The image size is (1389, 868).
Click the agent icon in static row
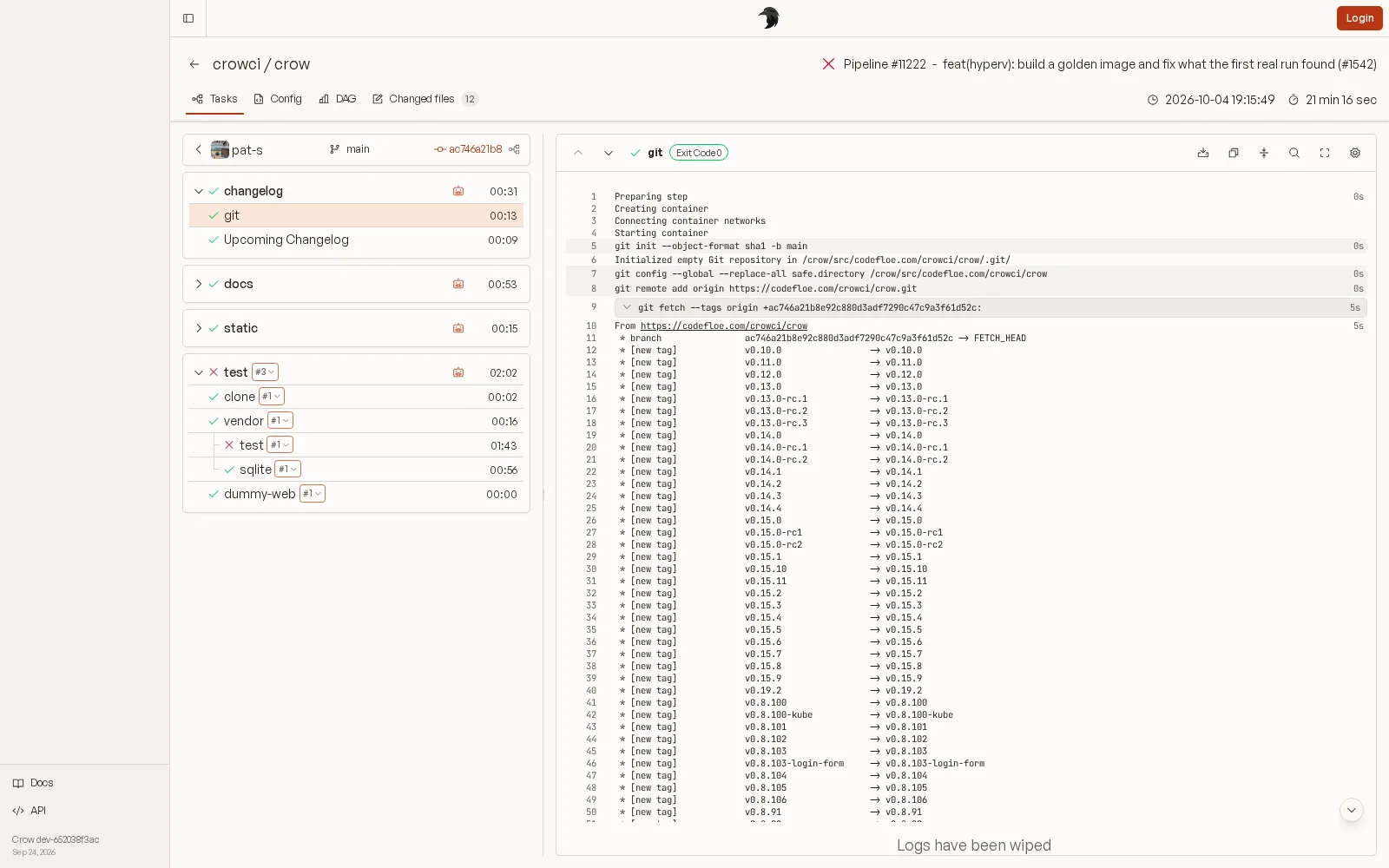click(458, 328)
